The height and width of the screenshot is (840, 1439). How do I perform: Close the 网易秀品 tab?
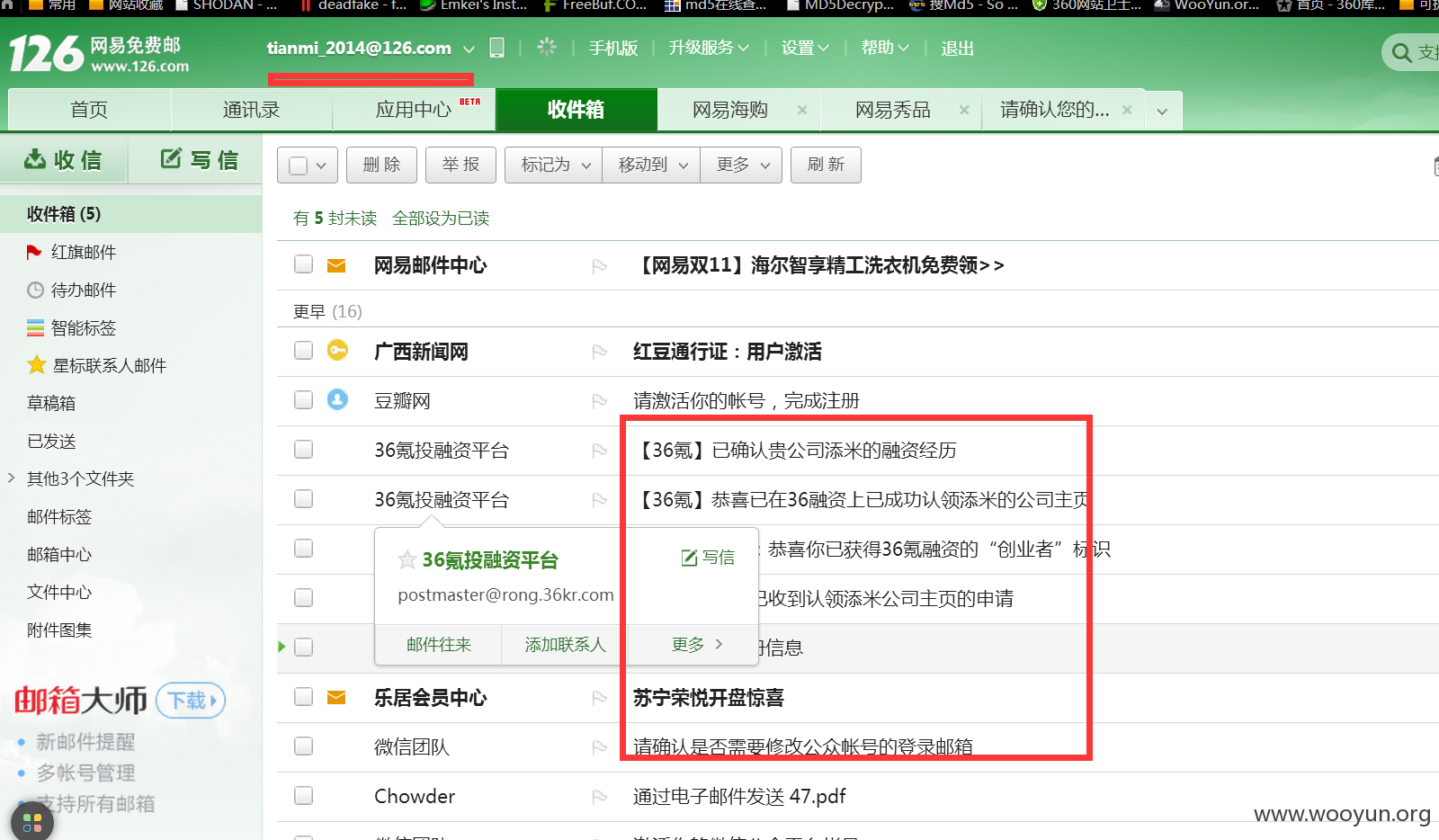[964, 110]
